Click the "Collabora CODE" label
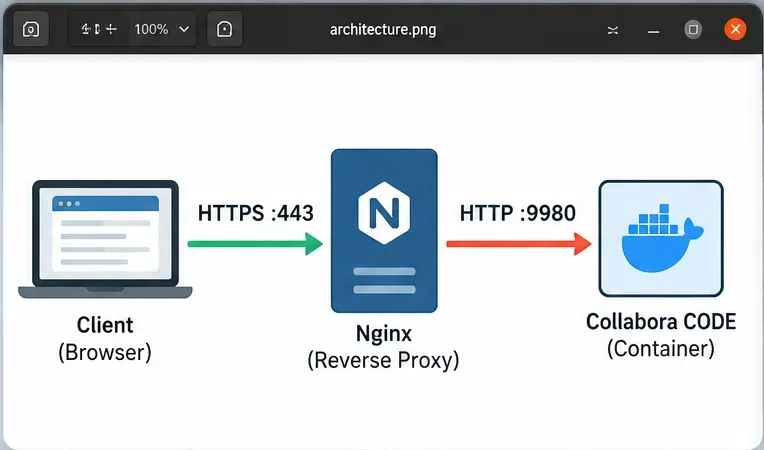 pos(661,321)
